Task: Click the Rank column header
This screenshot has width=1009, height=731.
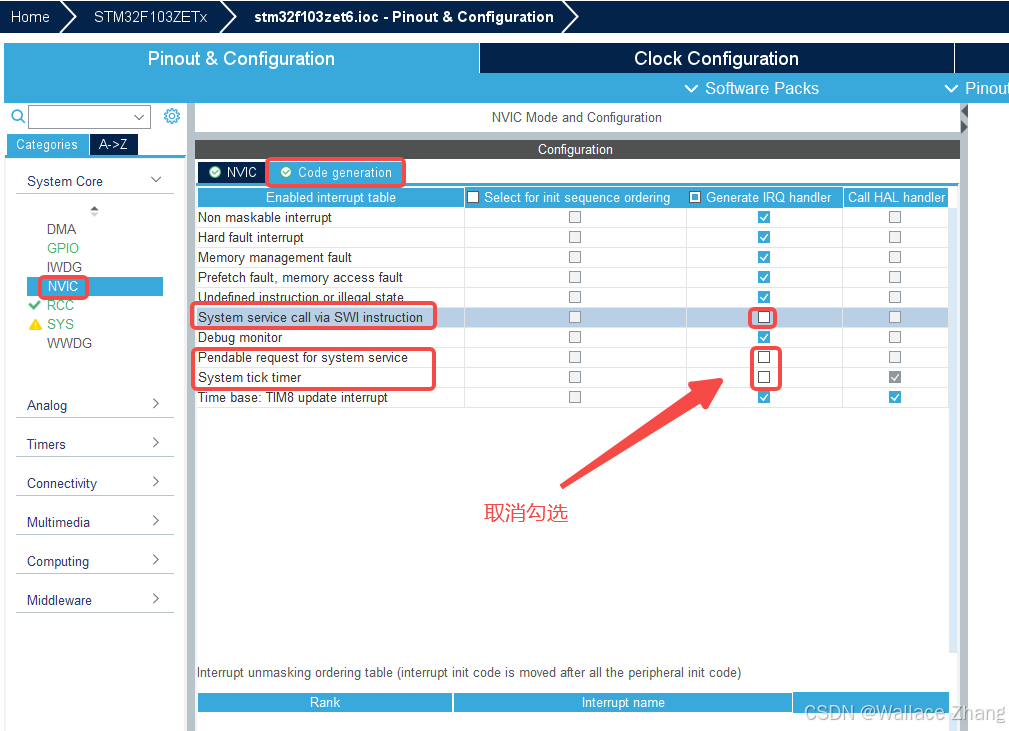Action: [x=325, y=703]
